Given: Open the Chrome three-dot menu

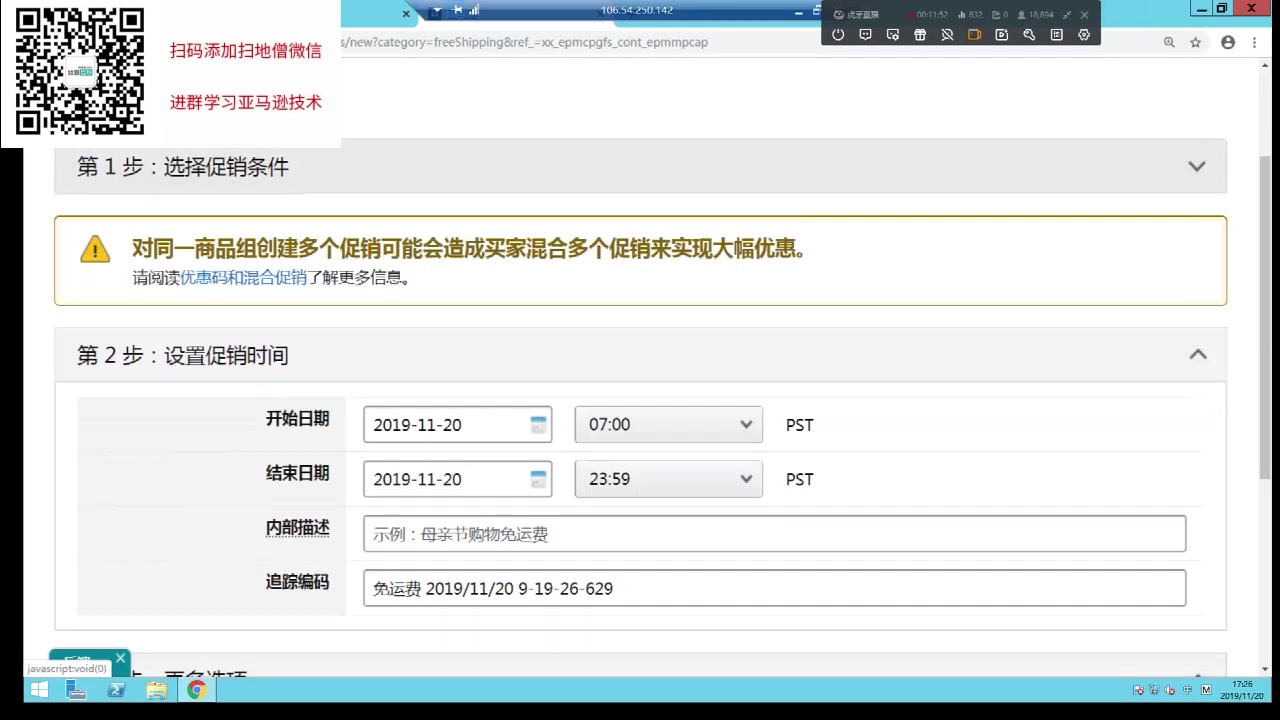Looking at the screenshot, I should coord(1255,42).
